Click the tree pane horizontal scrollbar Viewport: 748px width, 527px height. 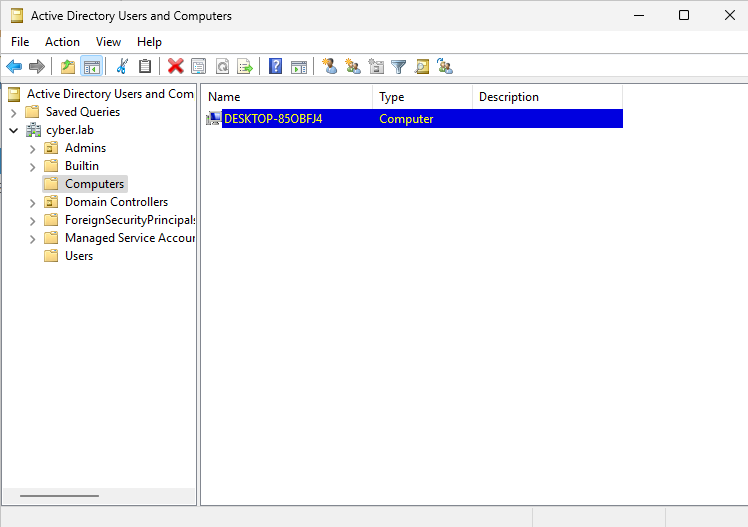click(x=60, y=496)
